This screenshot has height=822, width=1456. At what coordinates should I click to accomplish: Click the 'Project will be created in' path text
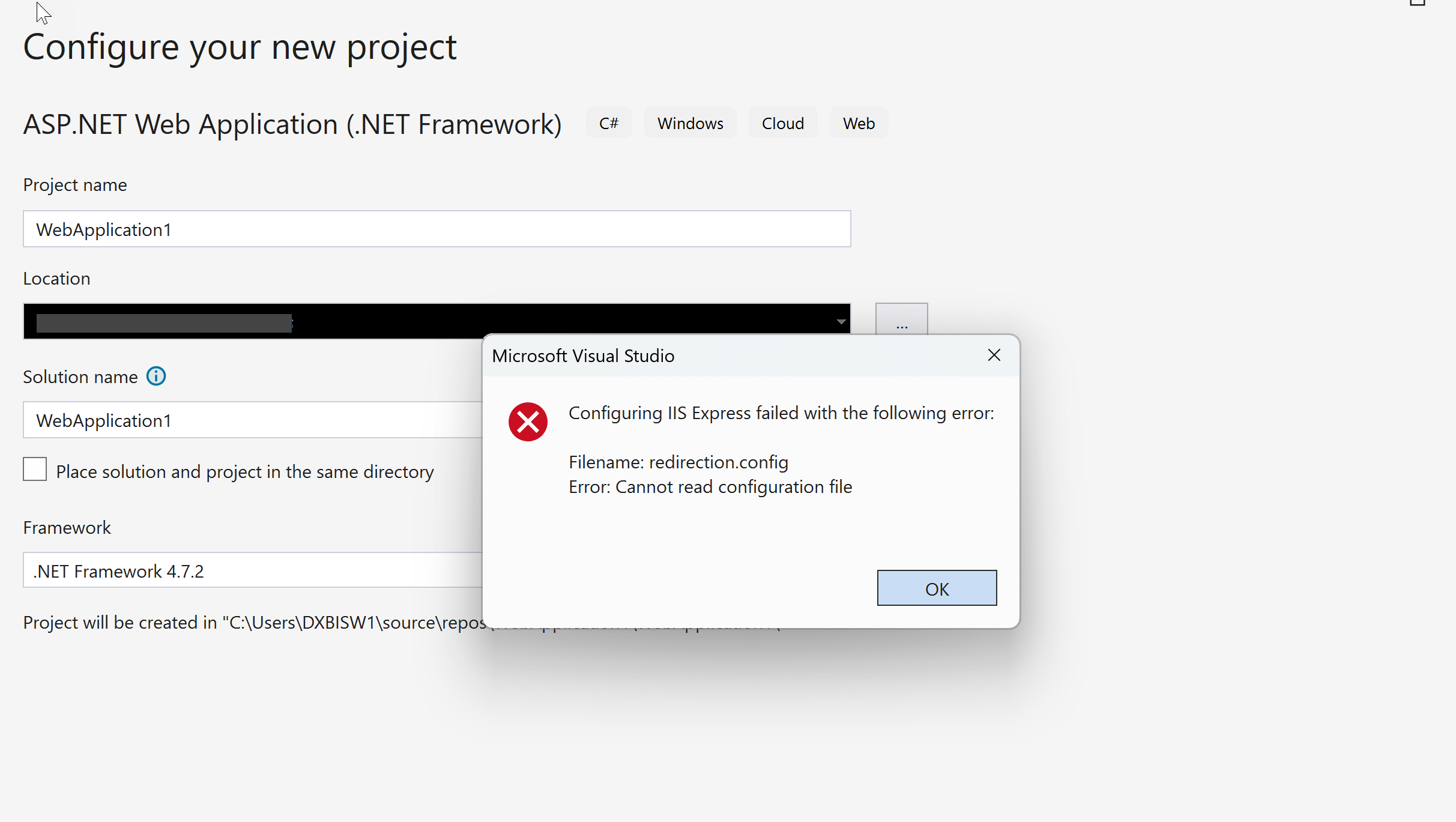tap(255, 623)
